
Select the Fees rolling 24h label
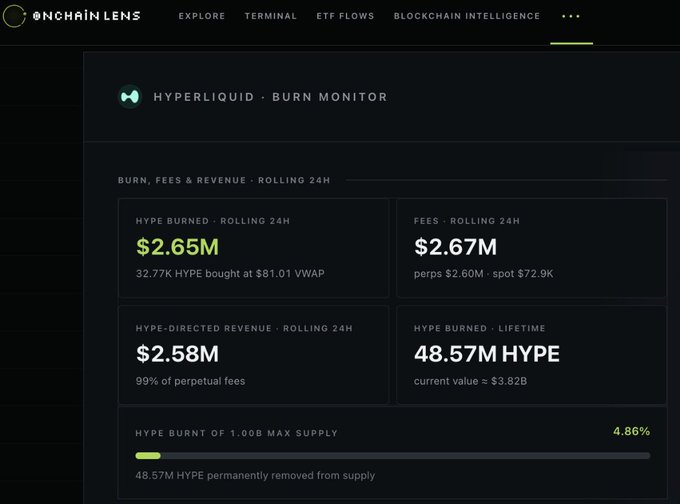(467, 221)
